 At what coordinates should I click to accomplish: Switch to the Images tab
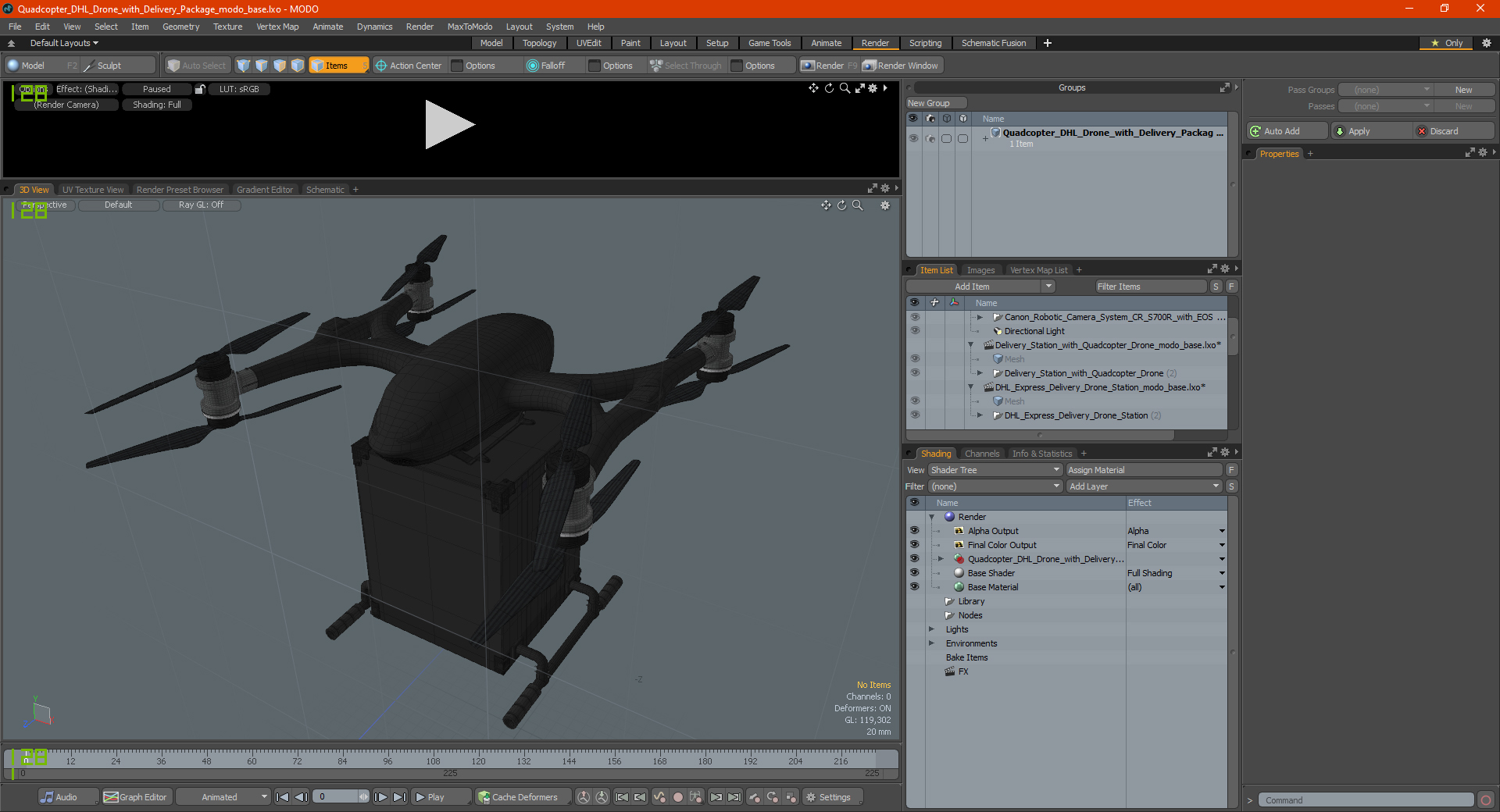tap(980, 270)
